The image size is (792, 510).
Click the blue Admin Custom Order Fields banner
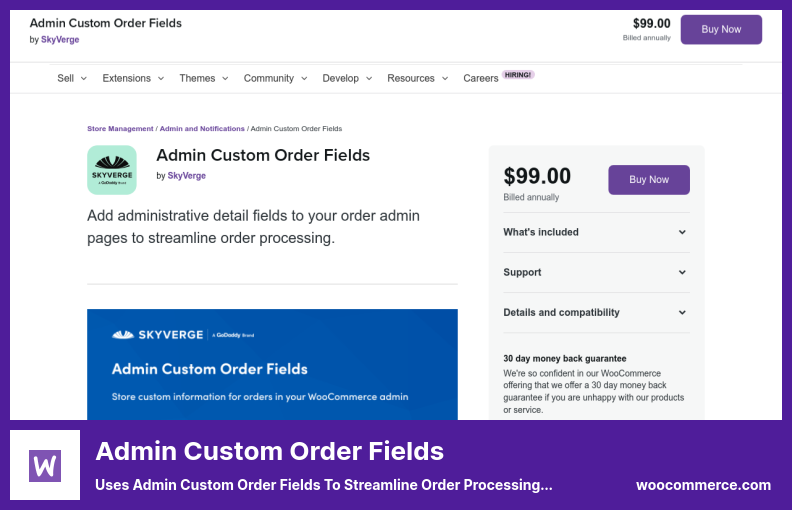(x=272, y=364)
